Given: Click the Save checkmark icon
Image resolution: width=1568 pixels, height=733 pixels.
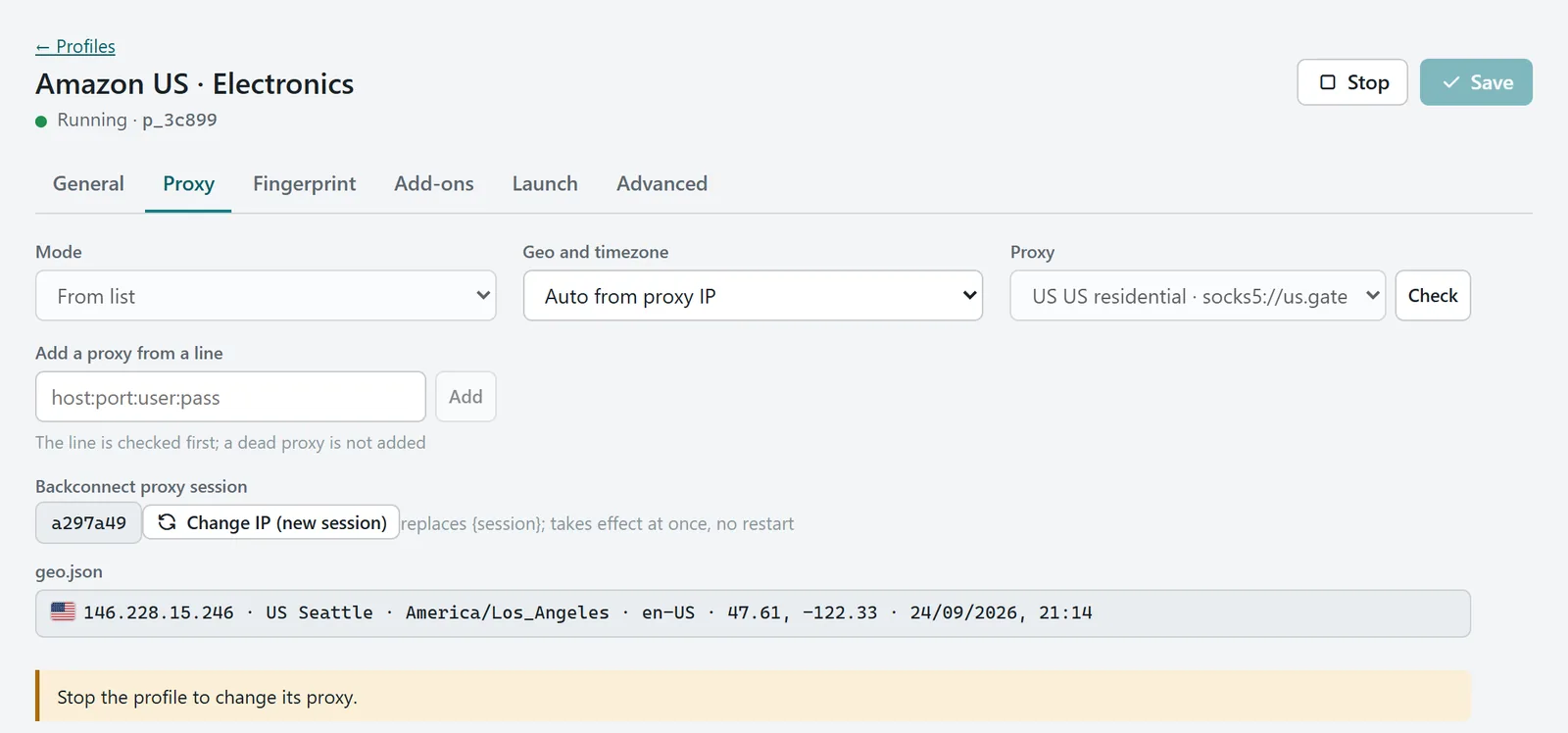Looking at the screenshot, I should coord(1451,82).
